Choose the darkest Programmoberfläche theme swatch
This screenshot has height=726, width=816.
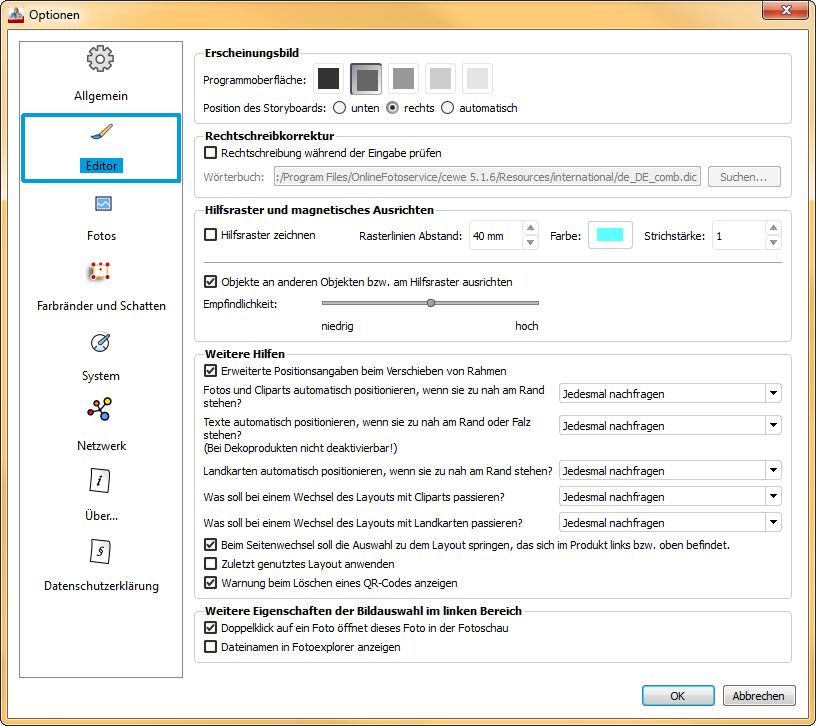[x=329, y=78]
